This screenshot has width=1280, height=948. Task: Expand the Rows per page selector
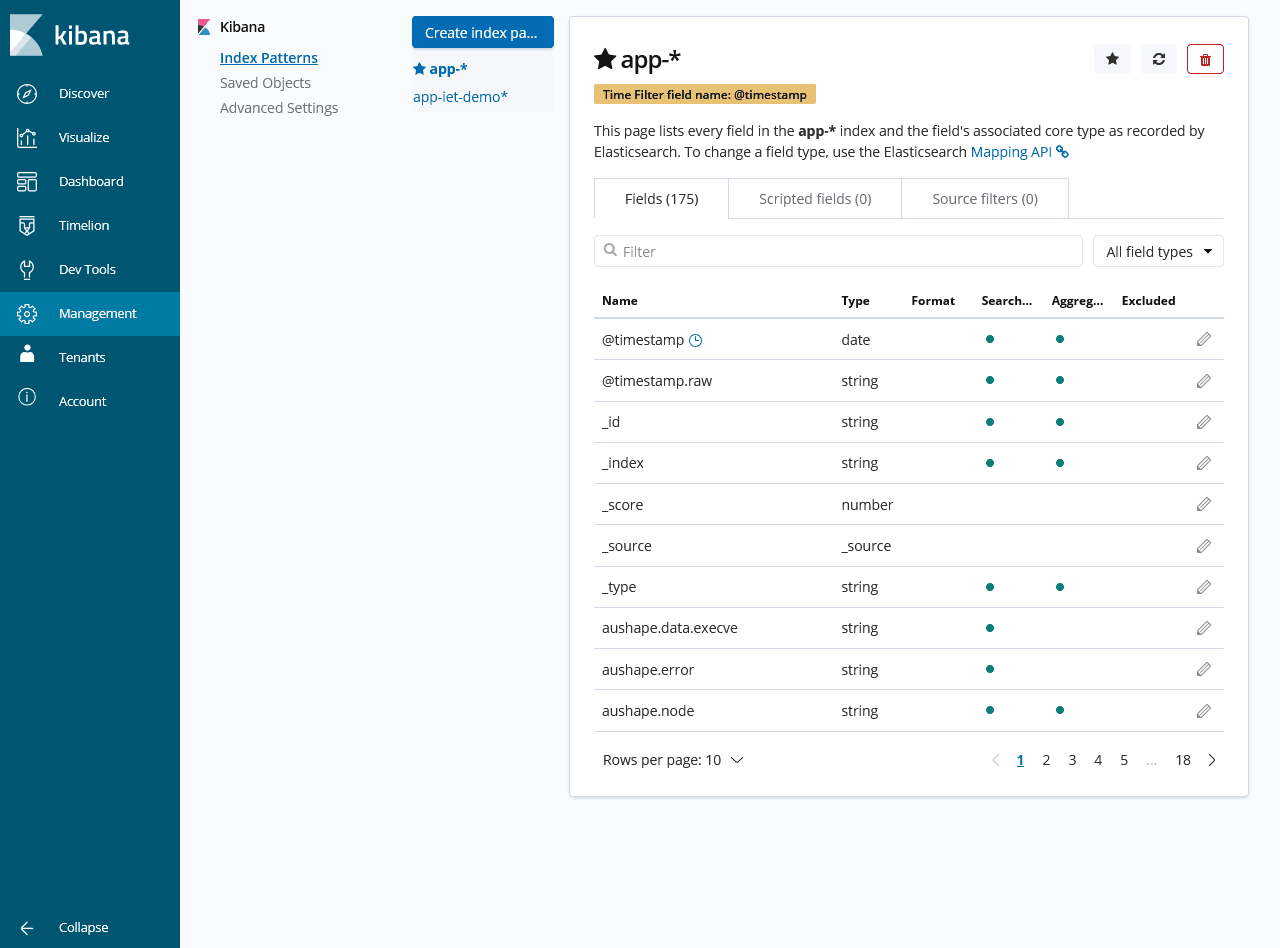673,760
